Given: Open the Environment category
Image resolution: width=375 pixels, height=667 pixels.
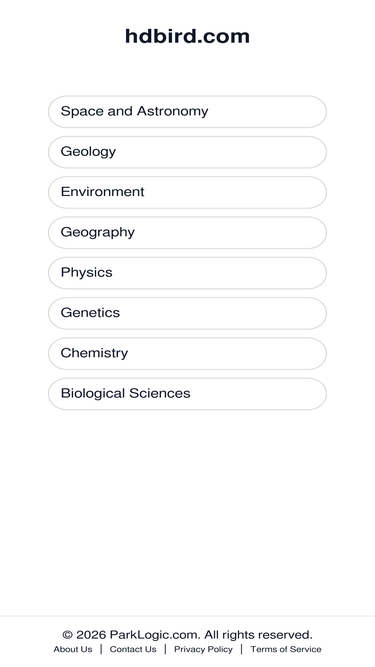Looking at the screenshot, I should (187, 192).
